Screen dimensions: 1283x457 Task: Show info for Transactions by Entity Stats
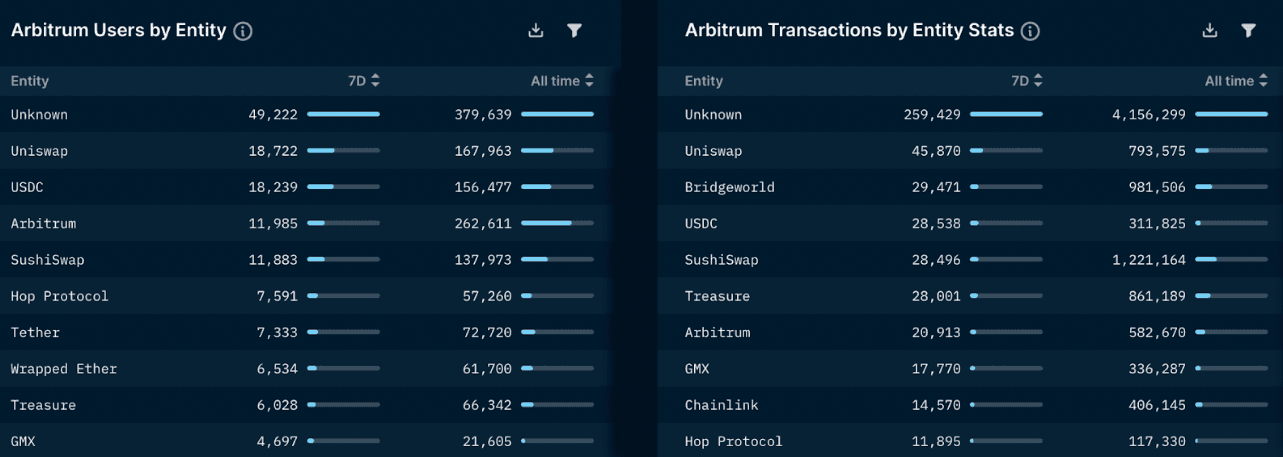tap(1030, 31)
